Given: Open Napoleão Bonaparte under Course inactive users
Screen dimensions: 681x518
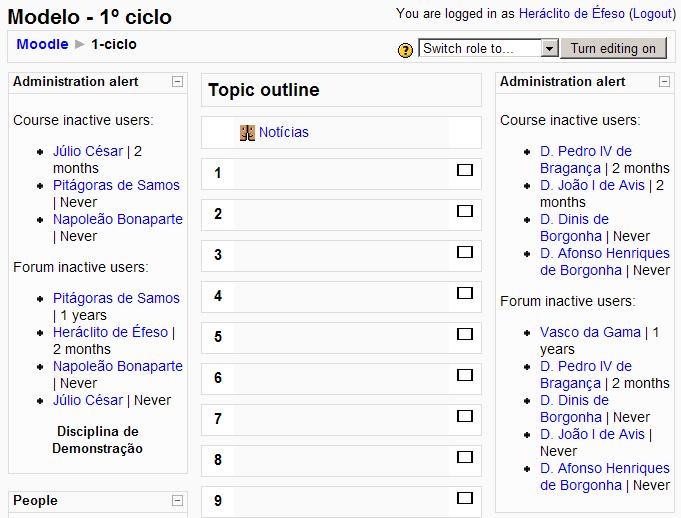Looking at the screenshot, I should (x=117, y=219).
